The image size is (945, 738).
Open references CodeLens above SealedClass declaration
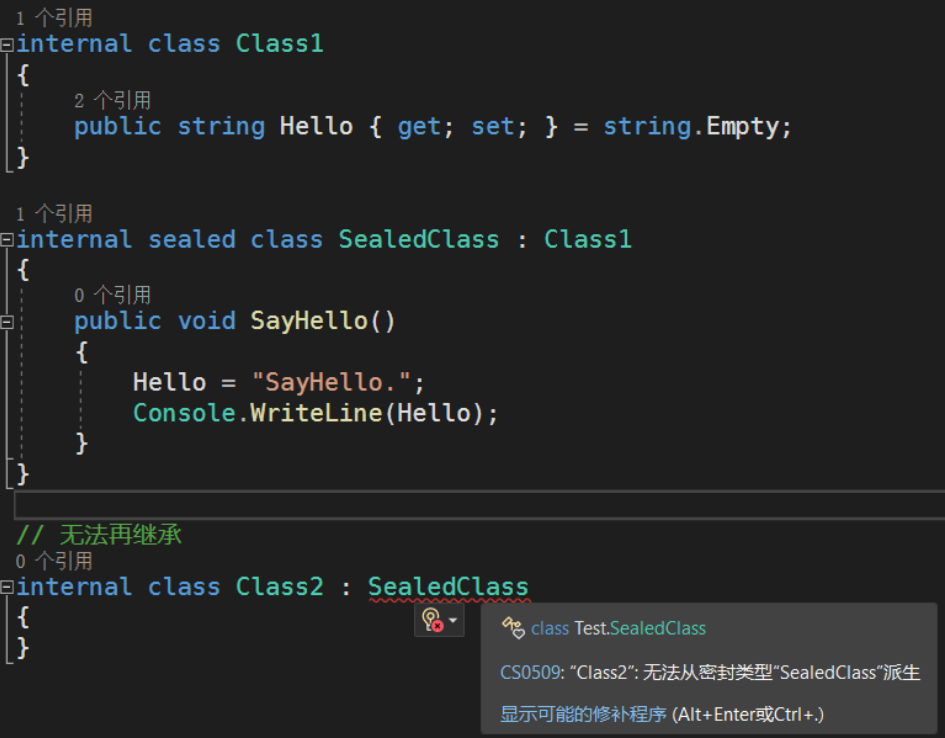click(54, 213)
